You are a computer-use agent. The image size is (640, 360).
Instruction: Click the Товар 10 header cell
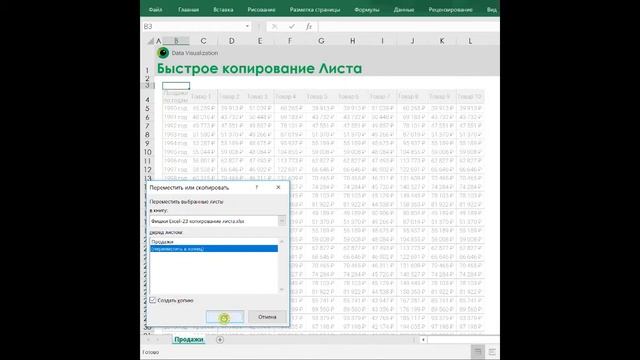[469, 97]
